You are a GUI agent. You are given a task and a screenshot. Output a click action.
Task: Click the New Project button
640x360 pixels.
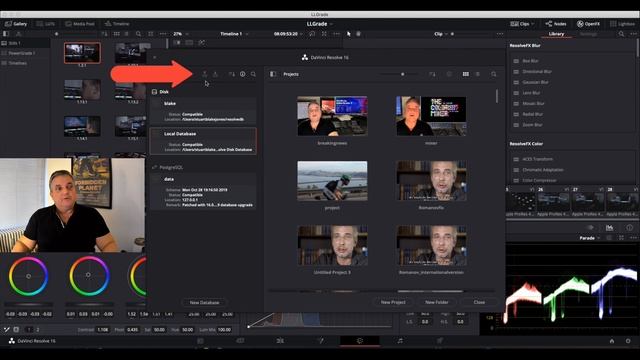click(x=393, y=302)
